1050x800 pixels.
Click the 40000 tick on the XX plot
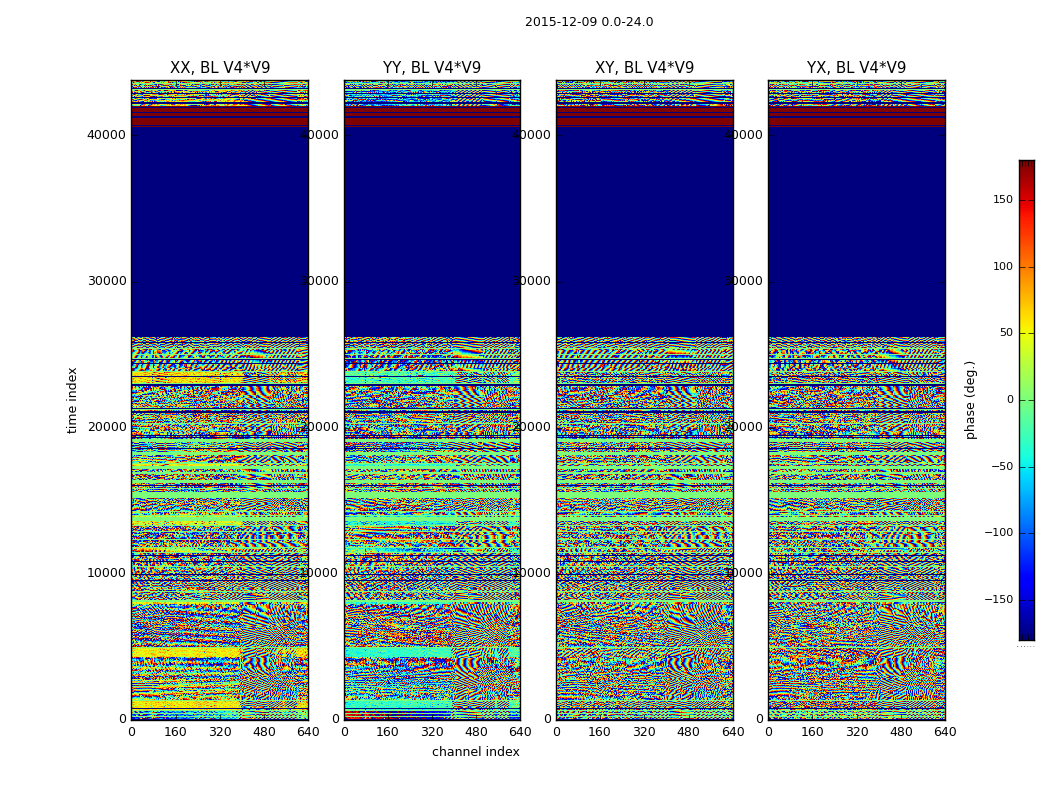(x=106, y=135)
